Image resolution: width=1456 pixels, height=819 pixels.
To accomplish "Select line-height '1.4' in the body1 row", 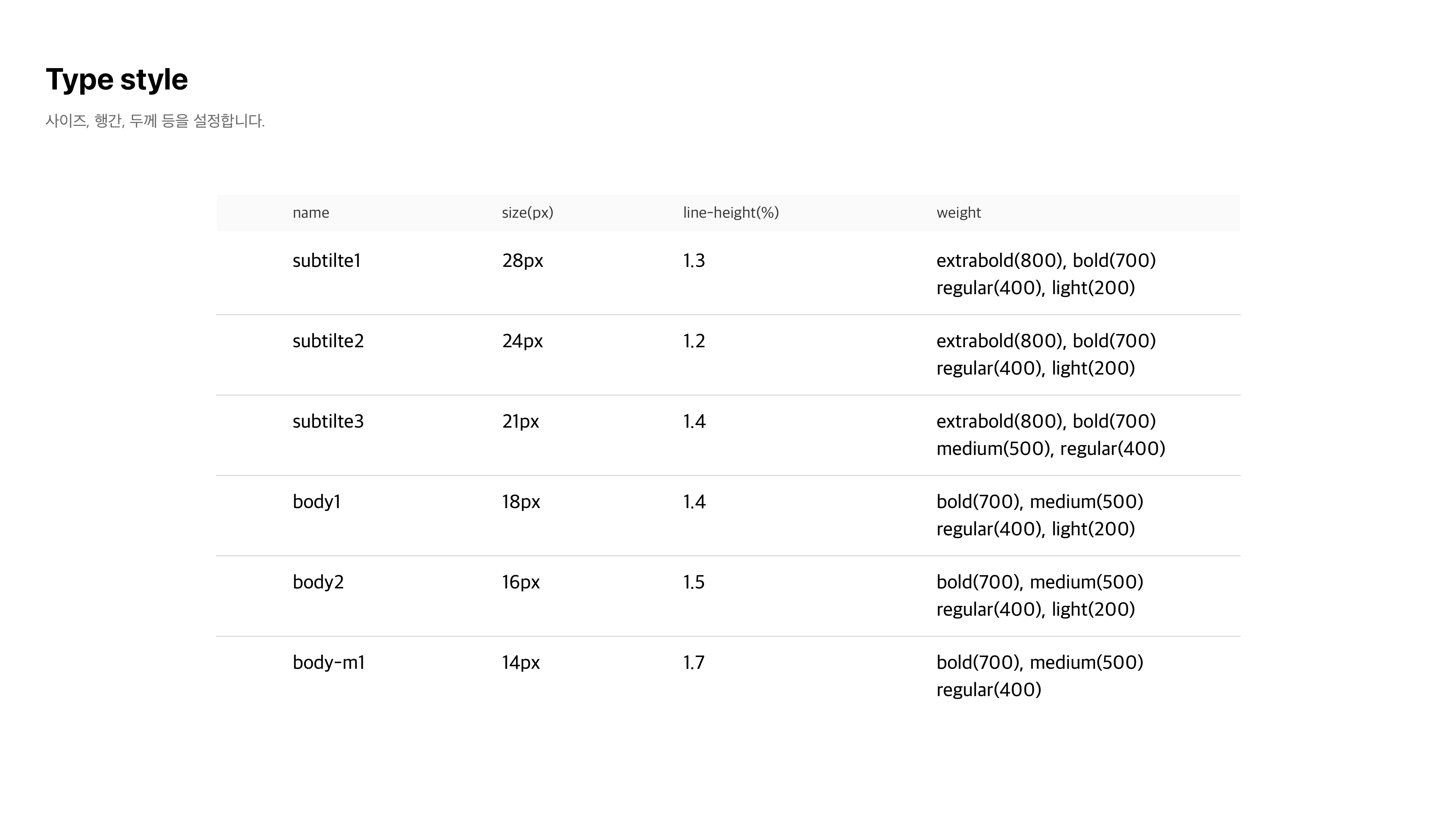I will [695, 502].
